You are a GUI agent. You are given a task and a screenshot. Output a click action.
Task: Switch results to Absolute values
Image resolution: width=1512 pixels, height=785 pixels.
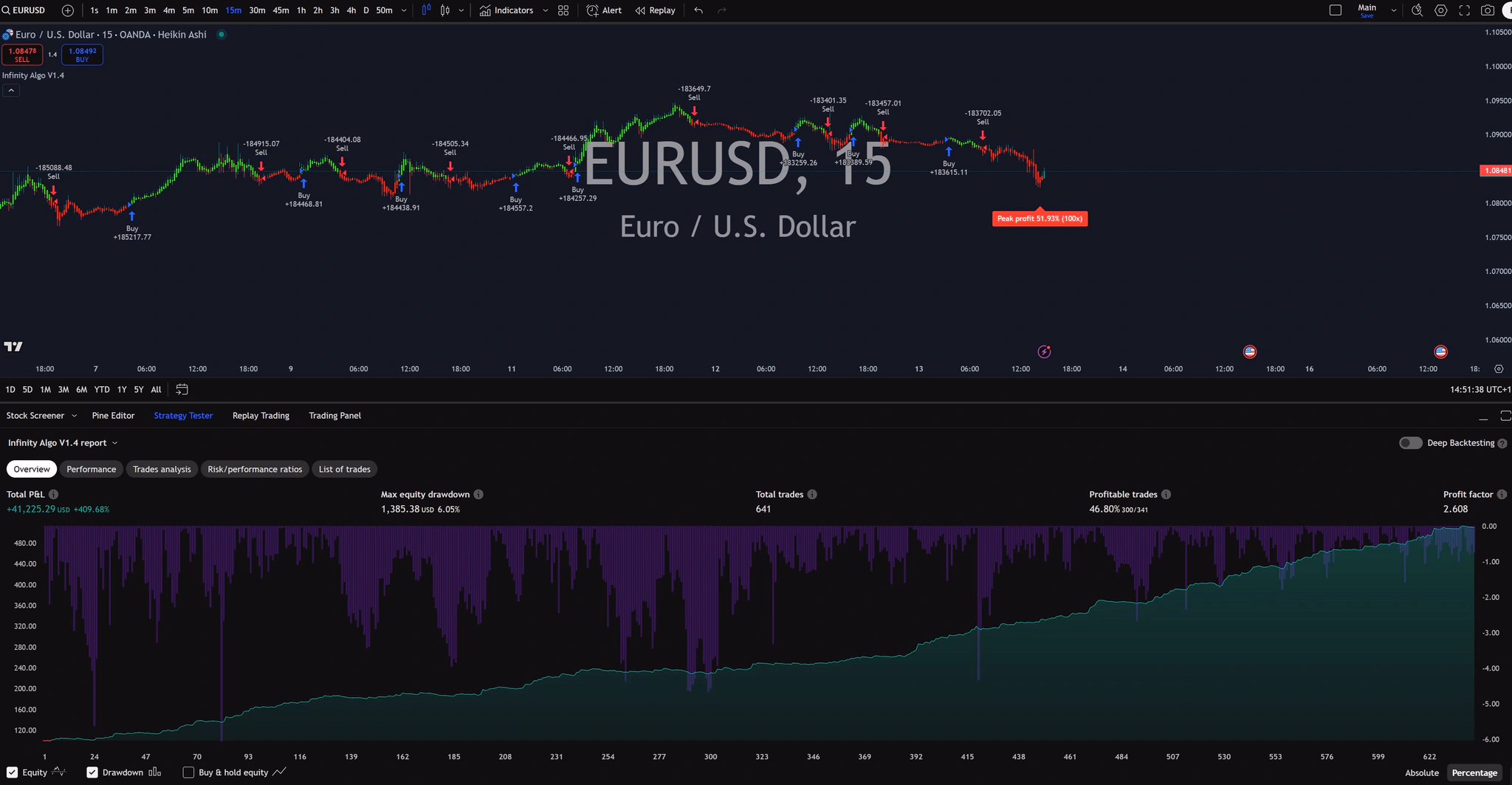click(x=1421, y=772)
